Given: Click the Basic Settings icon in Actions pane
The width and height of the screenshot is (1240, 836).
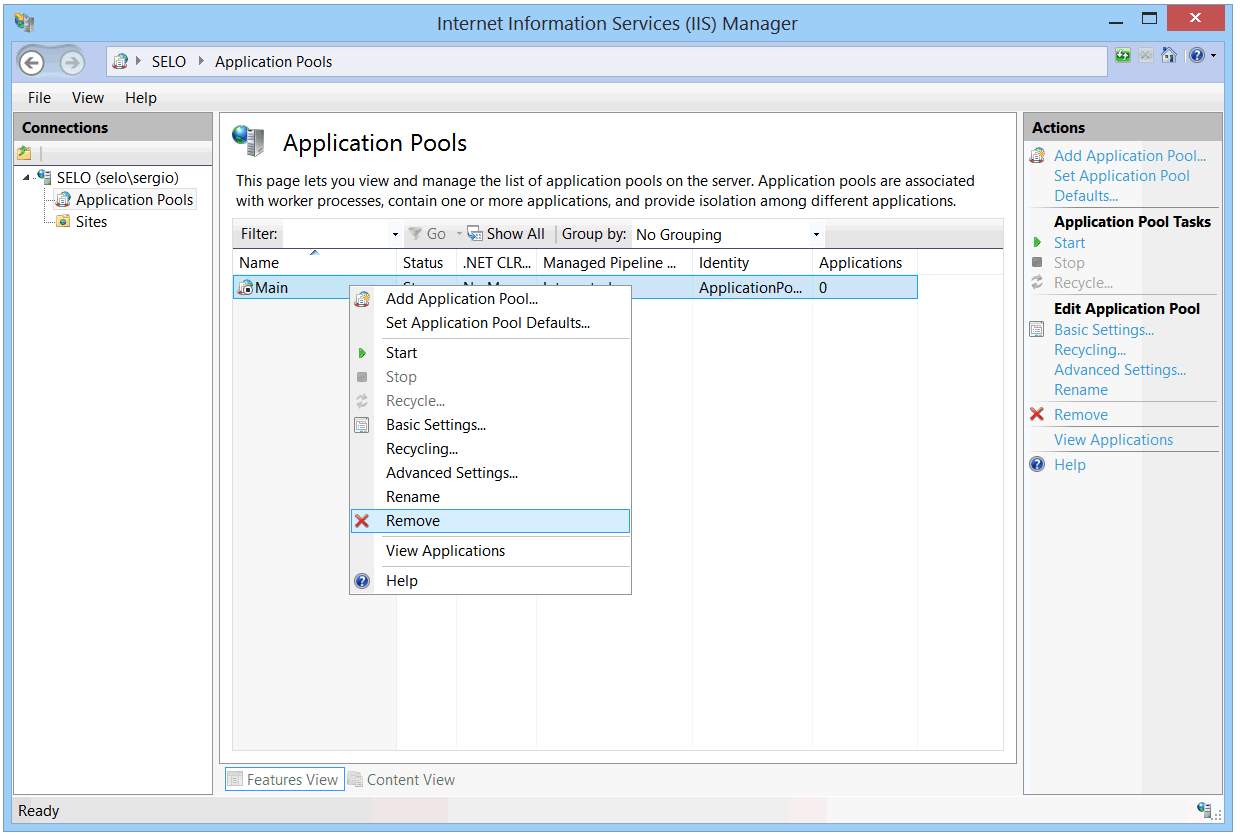Looking at the screenshot, I should [x=1037, y=330].
